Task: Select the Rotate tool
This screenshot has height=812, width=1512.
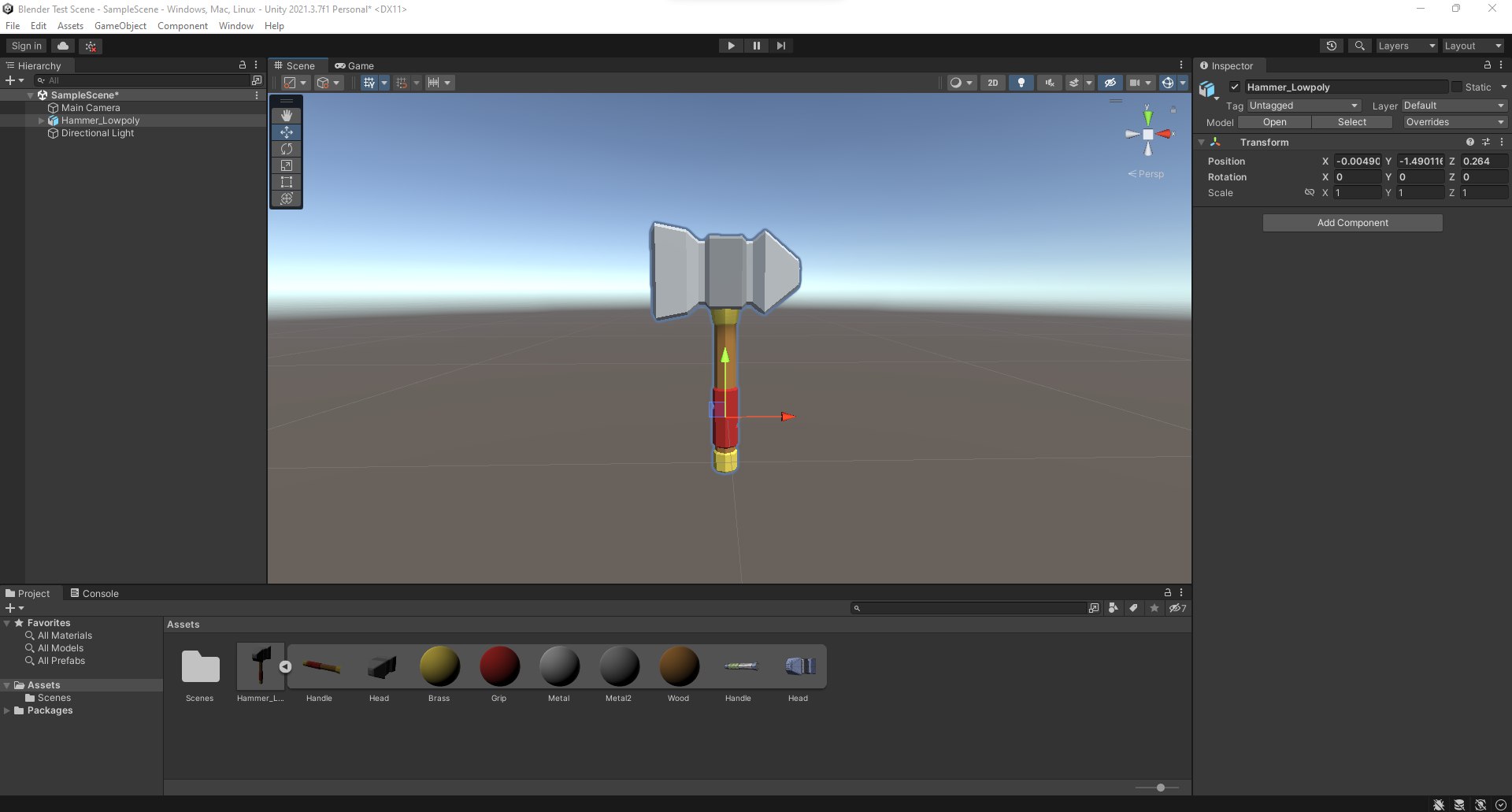Action: 287,149
